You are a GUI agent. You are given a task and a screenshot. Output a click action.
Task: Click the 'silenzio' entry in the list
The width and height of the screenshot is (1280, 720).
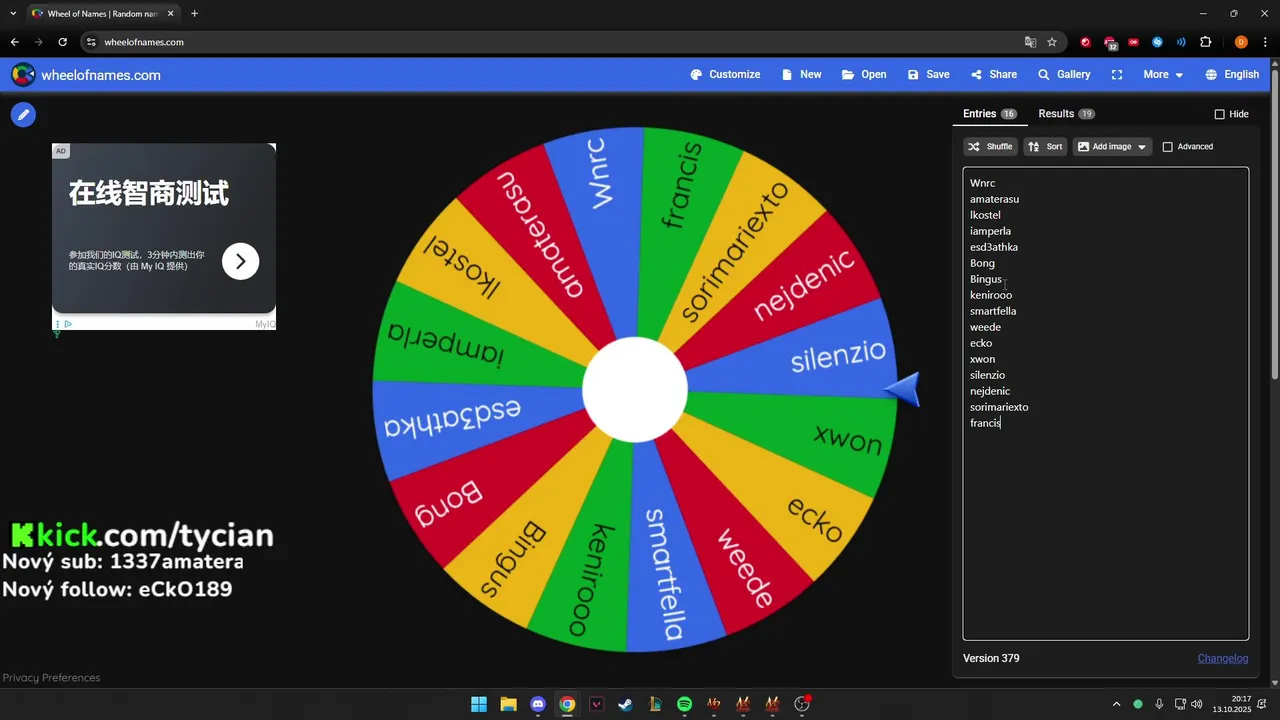click(987, 375)
